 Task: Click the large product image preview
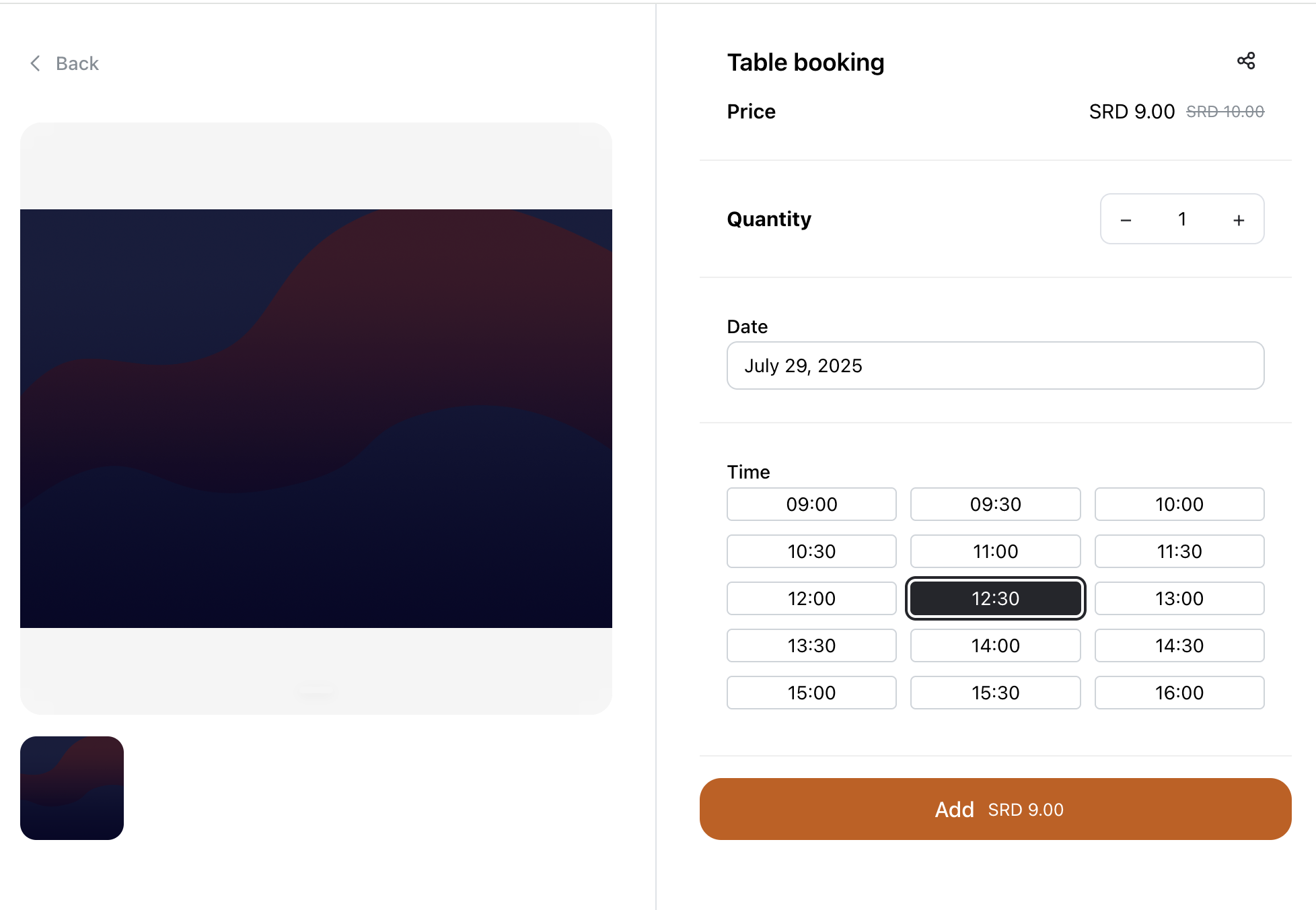click(316, 419)
